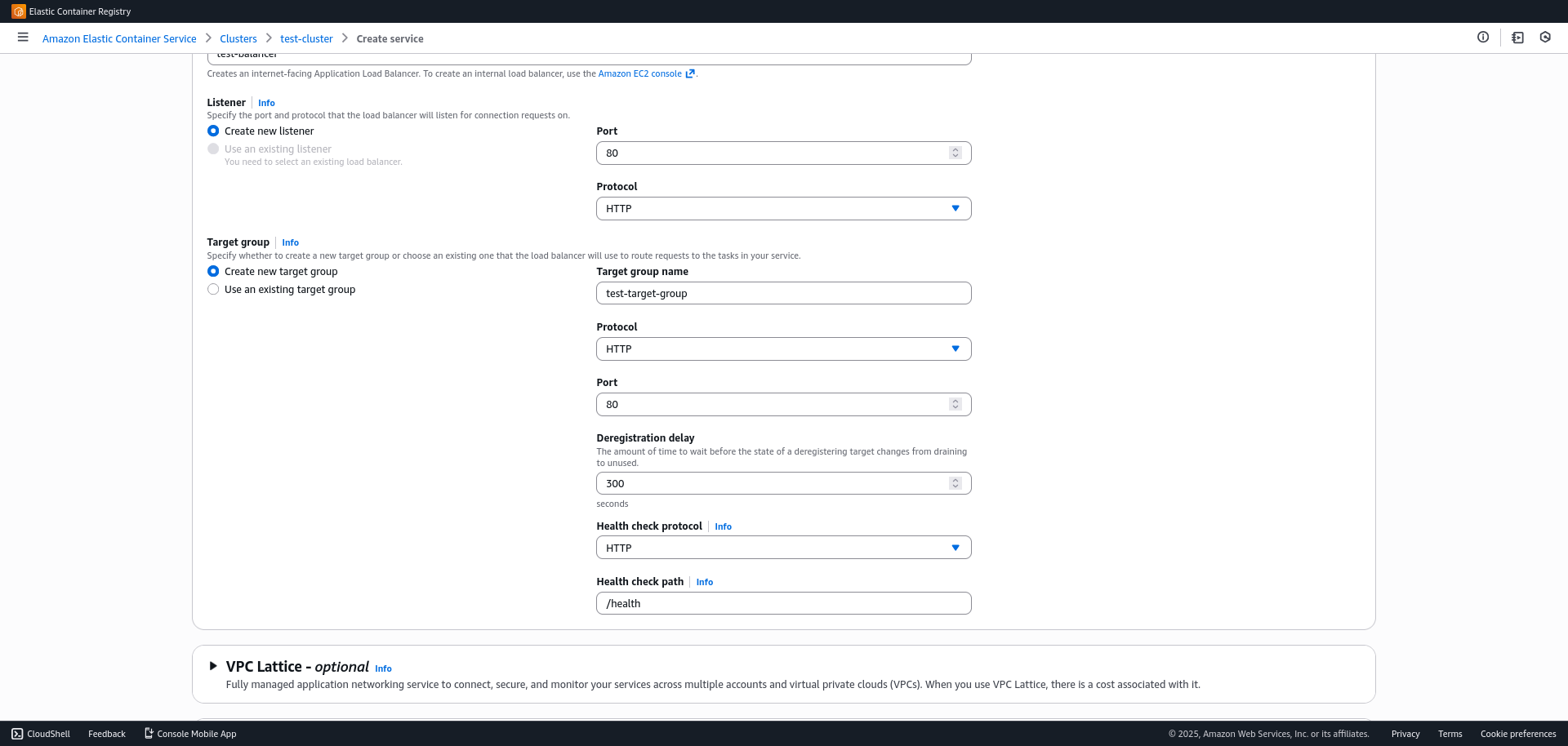Click the Notifications info icon in top bar
This screenshot has height=746, width=1568.
pos(1484,37)
